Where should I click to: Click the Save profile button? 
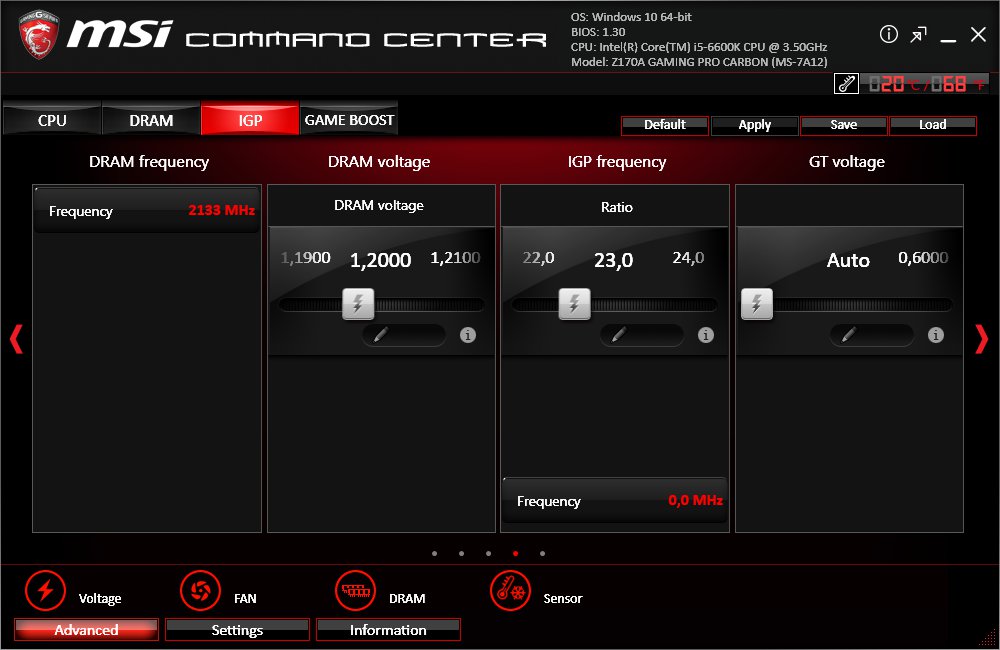point(843,125)
